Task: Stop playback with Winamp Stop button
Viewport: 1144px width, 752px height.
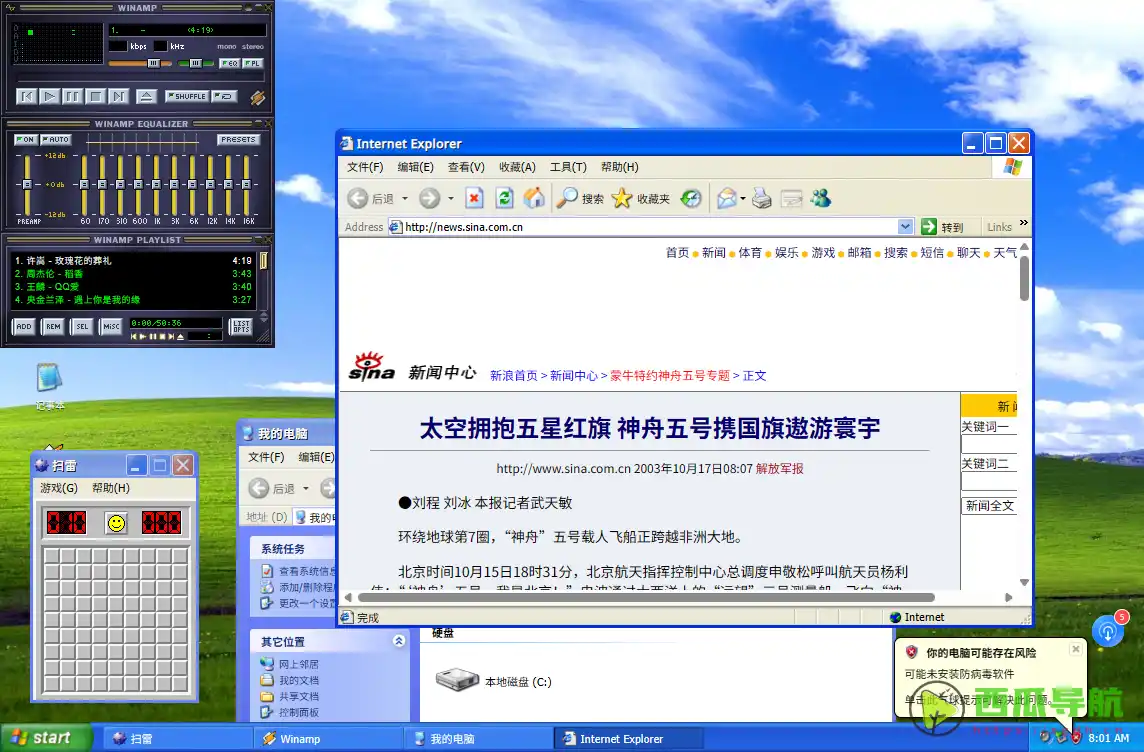Action: (95, 96)
